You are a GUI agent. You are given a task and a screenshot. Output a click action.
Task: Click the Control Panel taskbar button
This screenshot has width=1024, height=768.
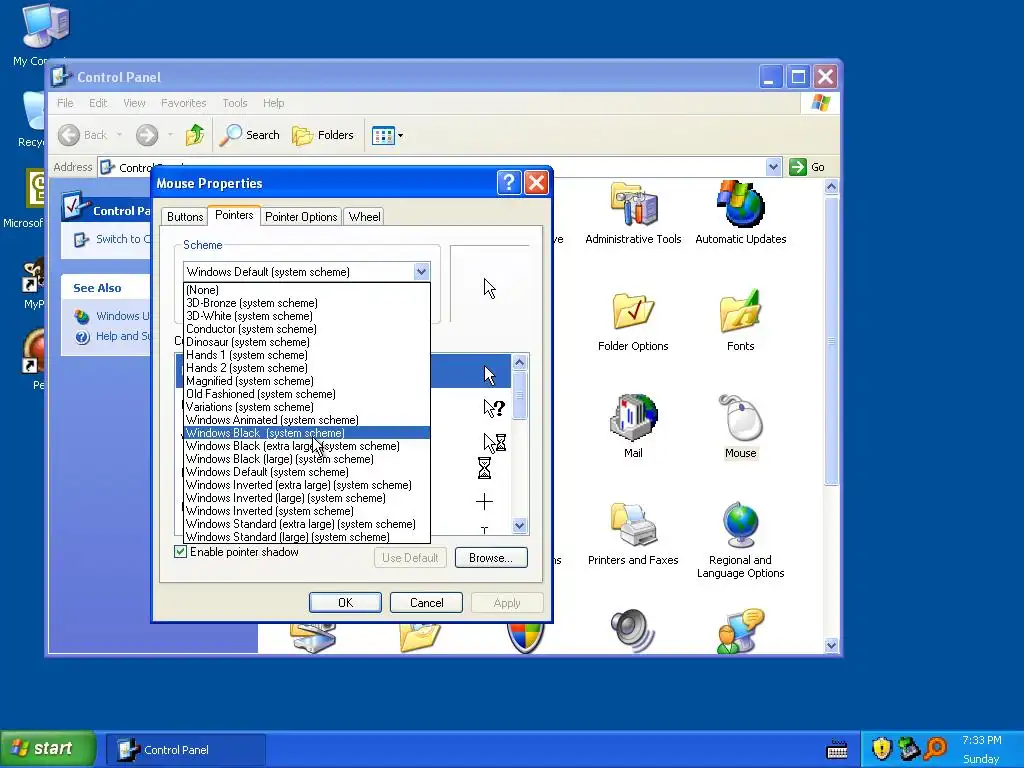click(185, 750)
